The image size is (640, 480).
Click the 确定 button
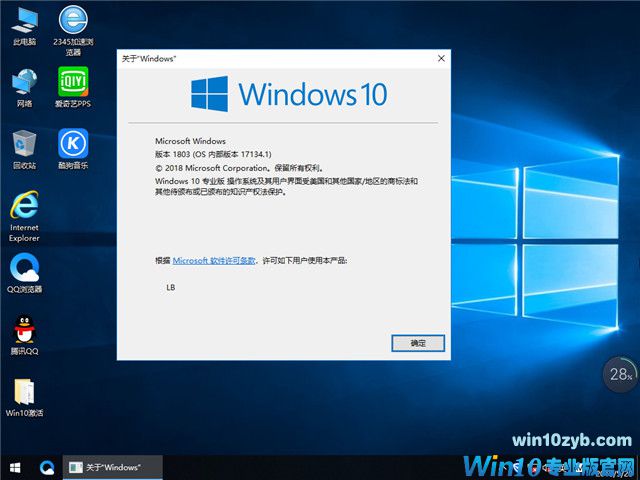[418, 343]
